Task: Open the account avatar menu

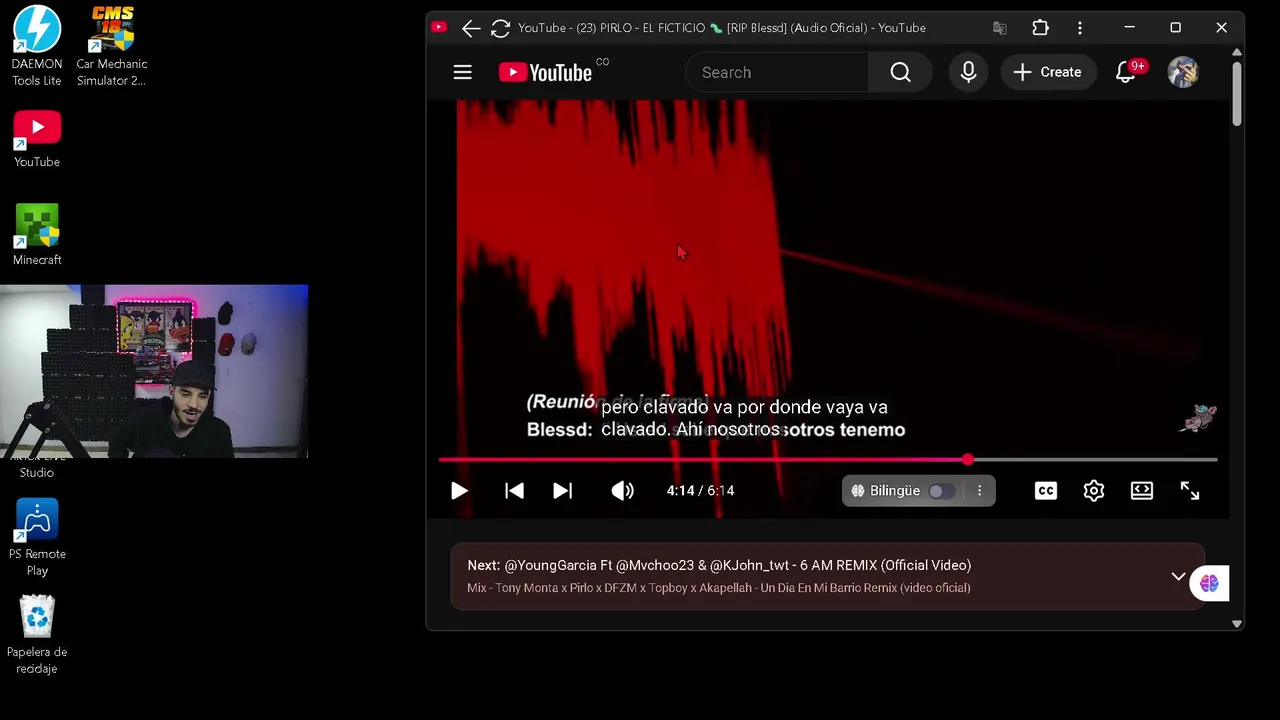Action: point(1183,72)
